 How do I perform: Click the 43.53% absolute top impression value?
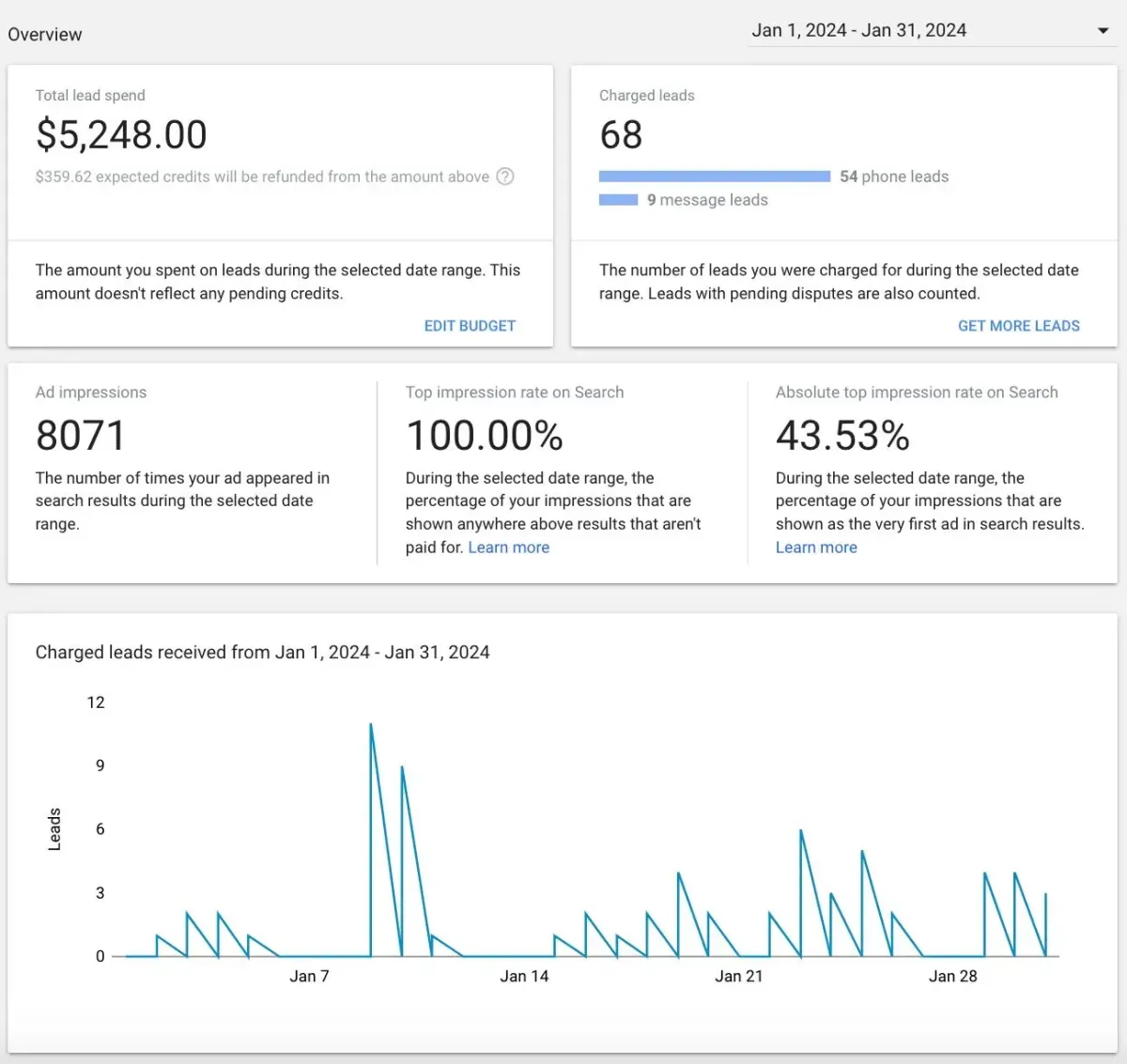click(x=842, y=436)
